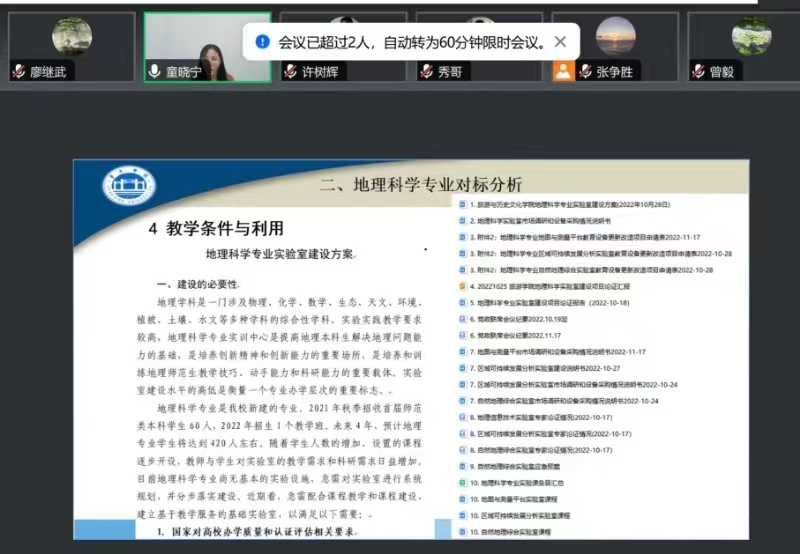
Task: Open 旅游与历史文化学院地理科学专业实验室建设方案 file link
Action: pos(569,203)
